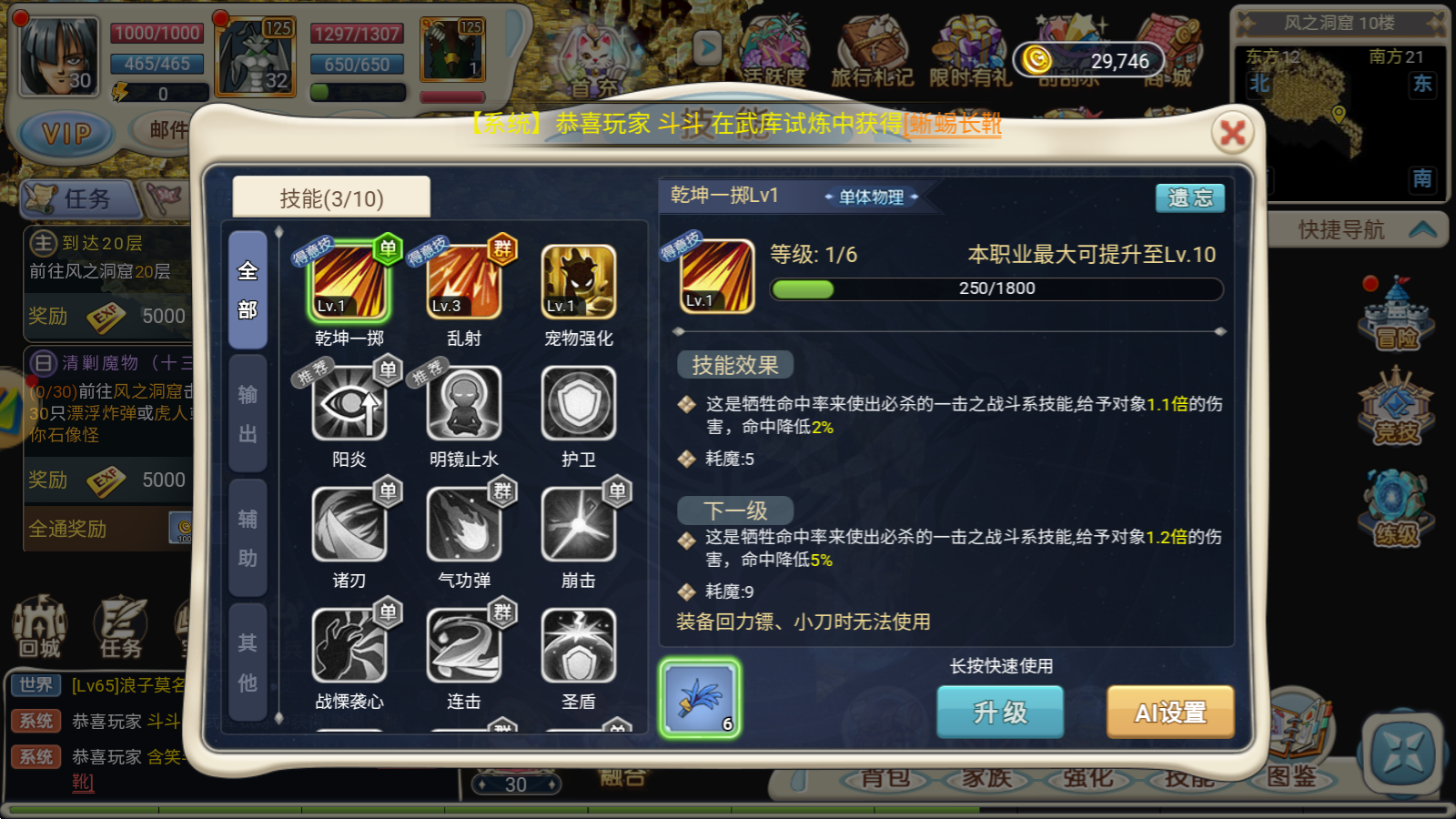Pick the 护卫 shield skill icon
Screen dimensions: 1456x819
[x=579, y=402]
